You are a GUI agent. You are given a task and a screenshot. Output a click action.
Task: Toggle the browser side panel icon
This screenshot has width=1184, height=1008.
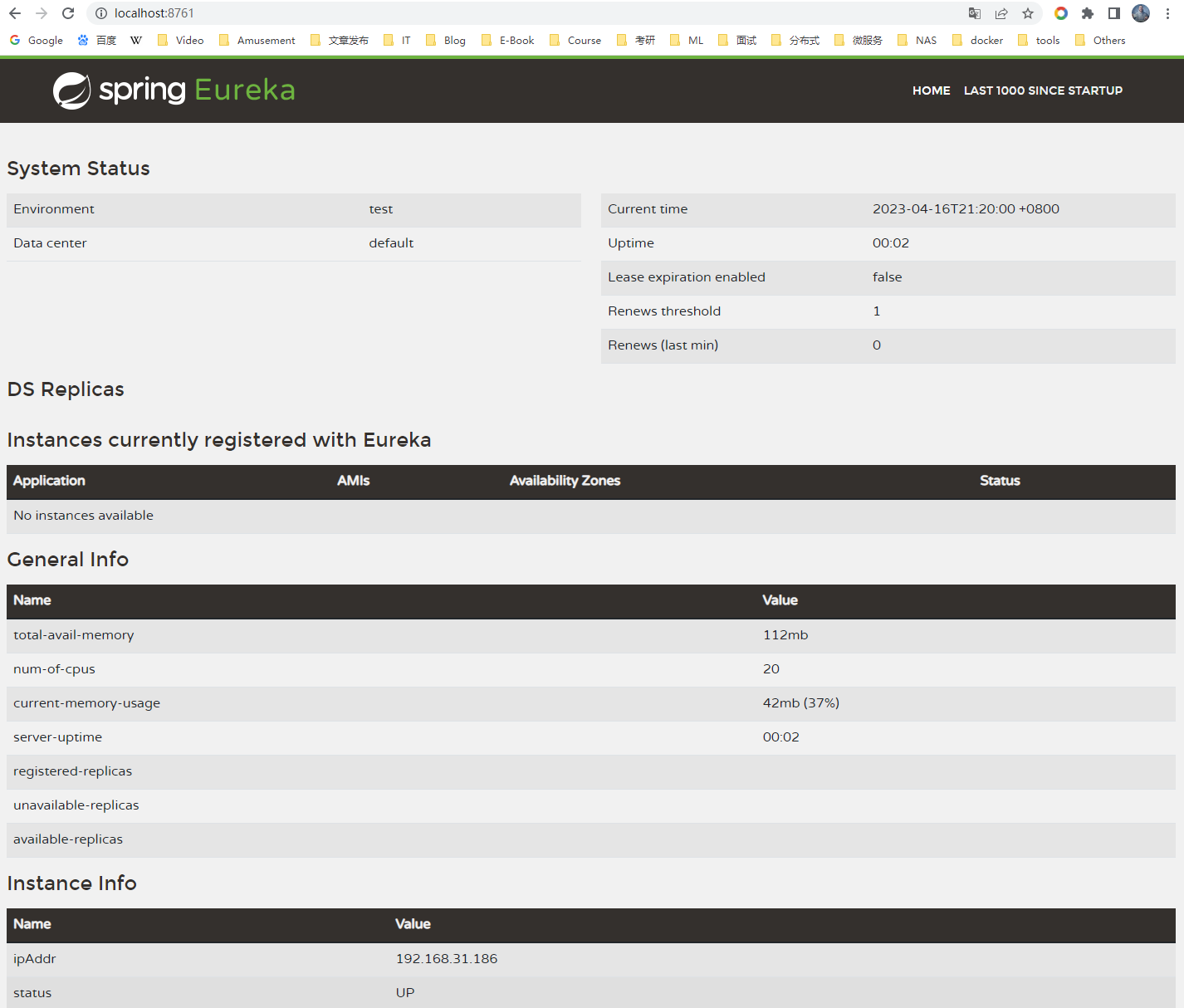tap(1114, 13)
